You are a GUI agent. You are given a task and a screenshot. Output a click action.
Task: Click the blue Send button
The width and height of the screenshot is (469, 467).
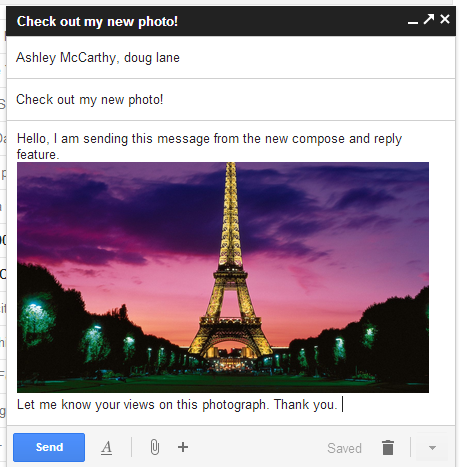(x=49, y=447)
